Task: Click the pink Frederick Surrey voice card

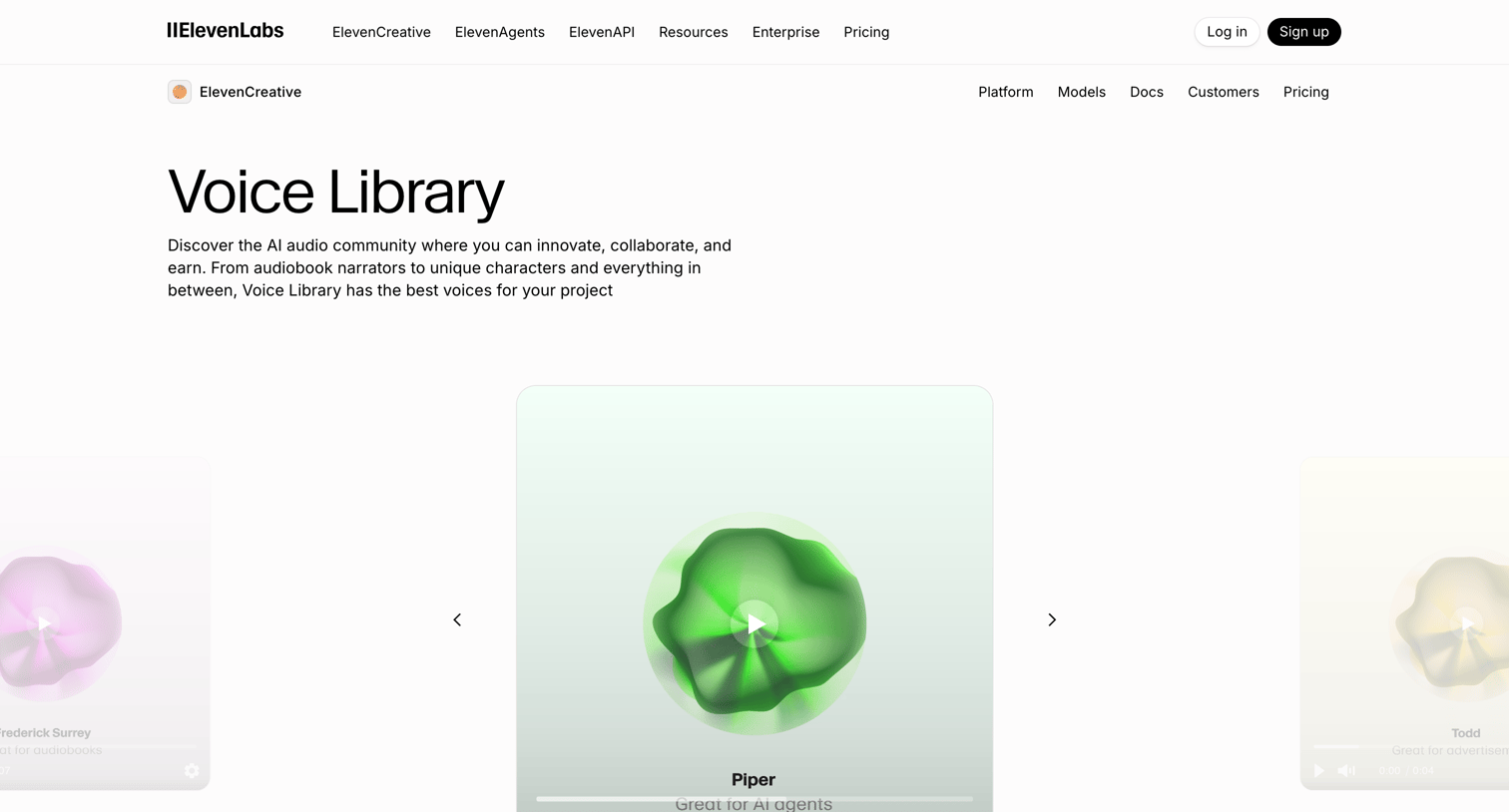Action: pyautogui.click(x=105, y=623)
